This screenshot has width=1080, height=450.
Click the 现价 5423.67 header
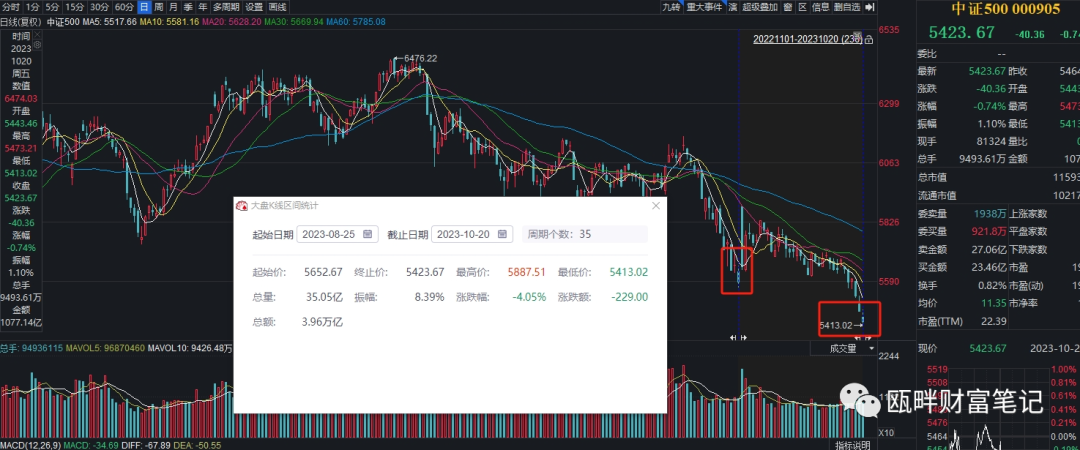961,349
